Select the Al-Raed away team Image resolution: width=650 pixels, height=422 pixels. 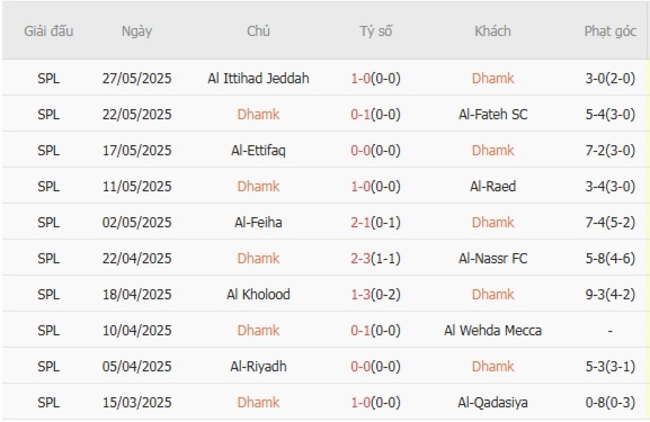tap(492, 186)
